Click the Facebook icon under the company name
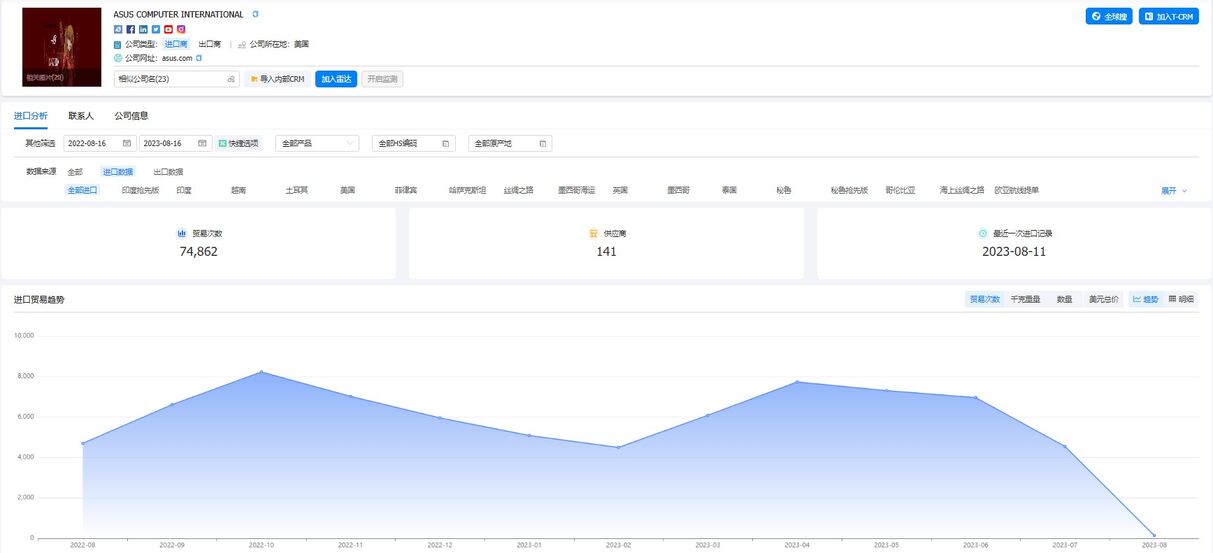The height and width of the screenshot is (553, 1213). [x=131, y=29]
